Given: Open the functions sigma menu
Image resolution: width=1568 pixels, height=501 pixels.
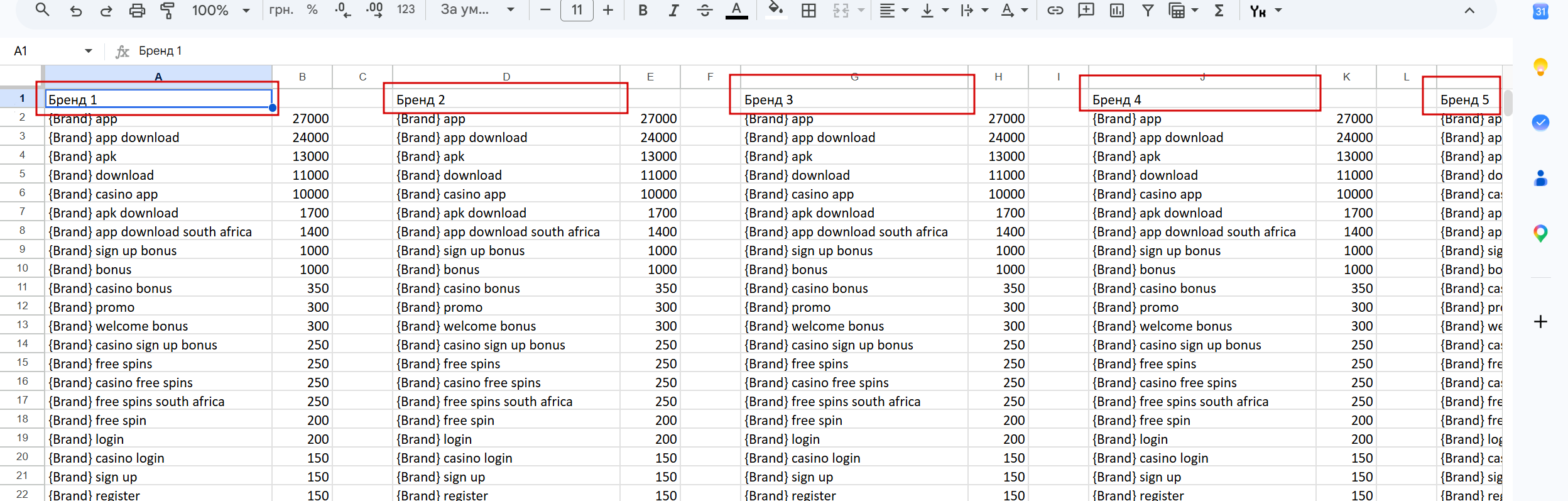Looking at the screenshot, I should click(x=1219, y=10).
